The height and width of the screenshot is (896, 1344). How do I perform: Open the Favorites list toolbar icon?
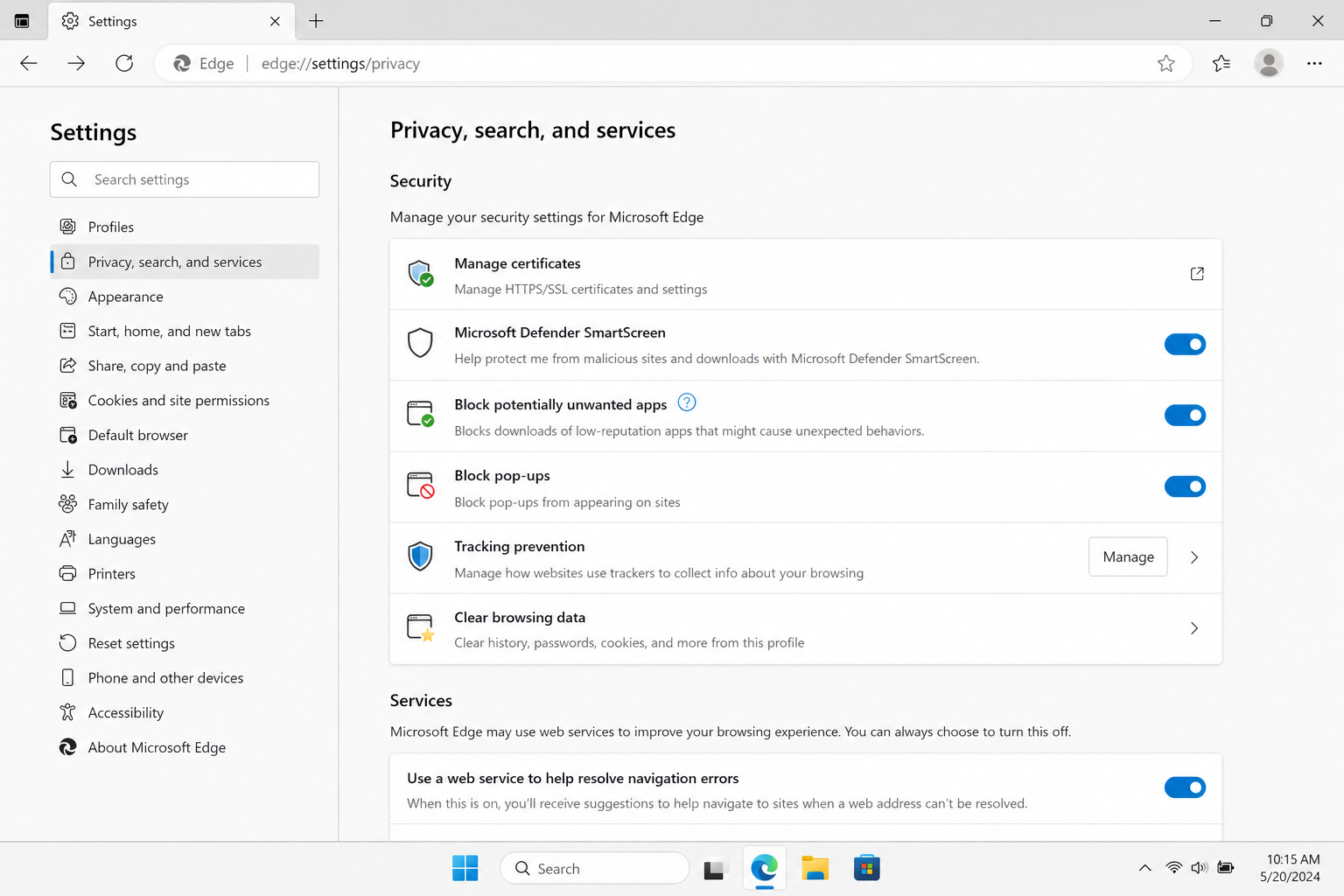(1221, 63)
